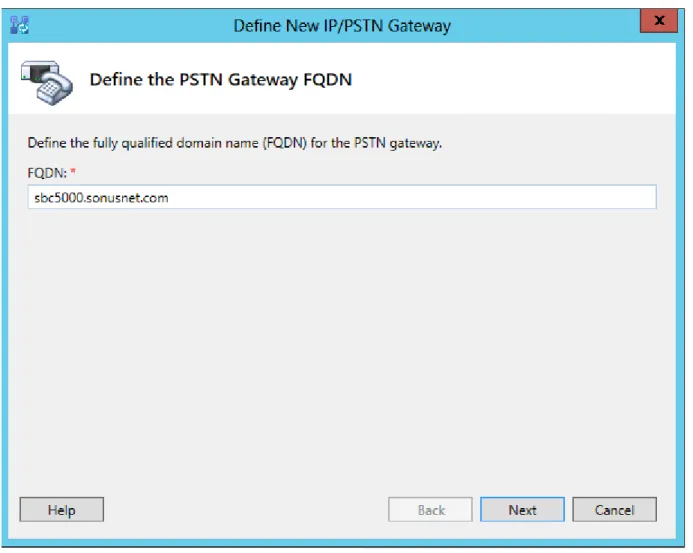Click the "Define the PSTN Gateway FQDN" heading

point(221,80)
